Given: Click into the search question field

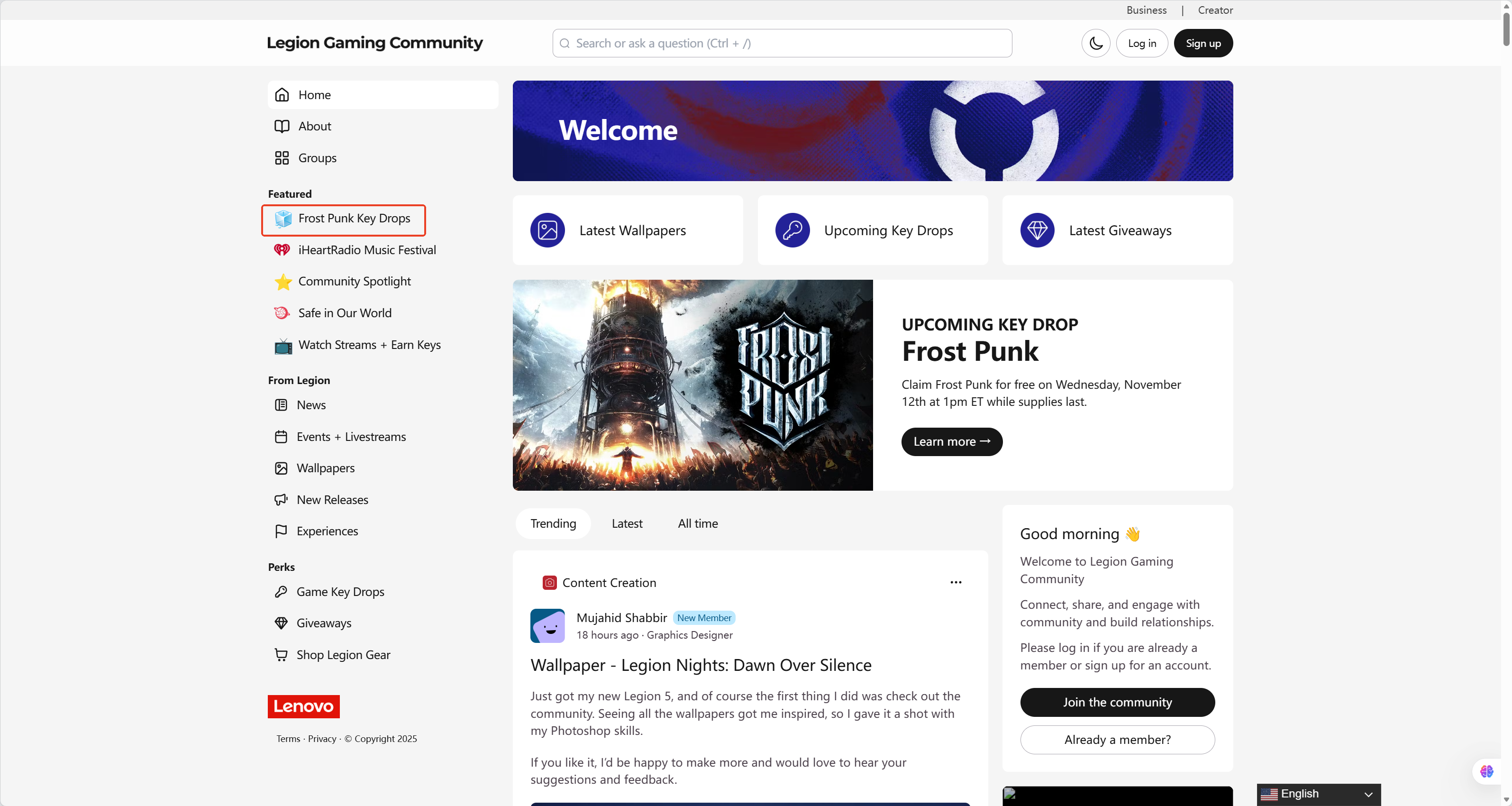Looking at the screenshot, I should 782,44.
